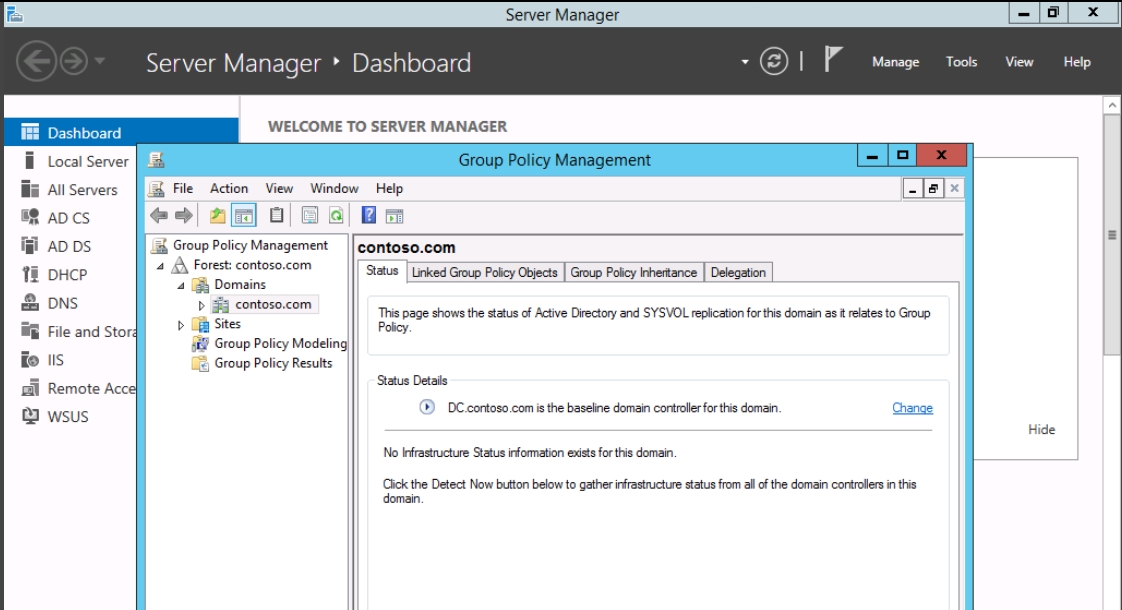The width and height of the screenshot is (1122, 610).
Task: Open the View menu in Group Policy Management
Action: (279, 188)
